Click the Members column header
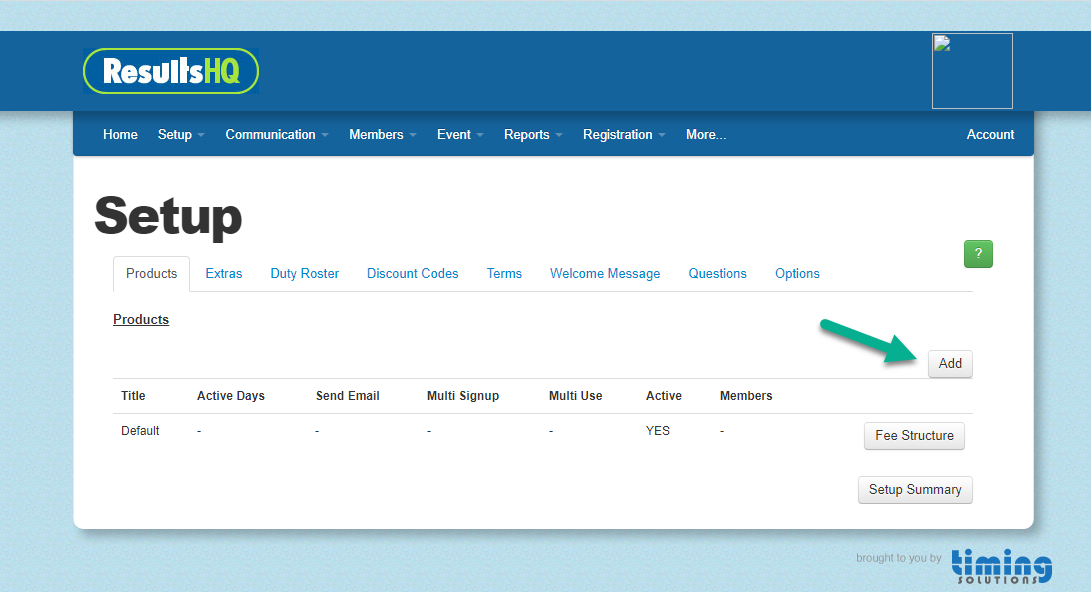The width and height of the screenshot is (1091, 592). click(746, 396)
